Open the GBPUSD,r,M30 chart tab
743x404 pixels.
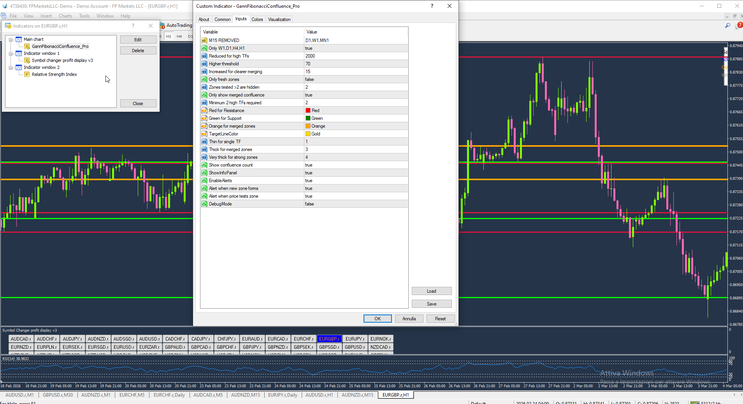57,395
